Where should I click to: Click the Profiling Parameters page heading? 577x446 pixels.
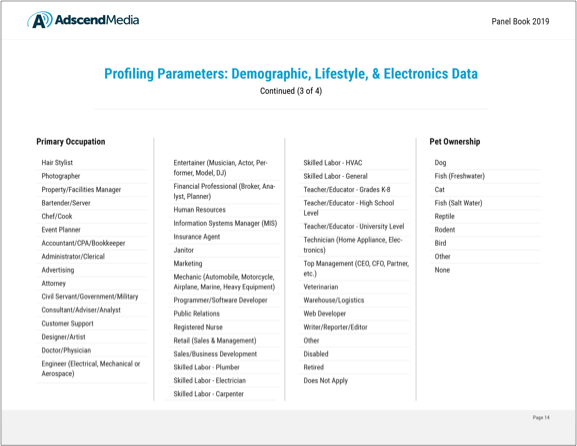tap(291, 74)
